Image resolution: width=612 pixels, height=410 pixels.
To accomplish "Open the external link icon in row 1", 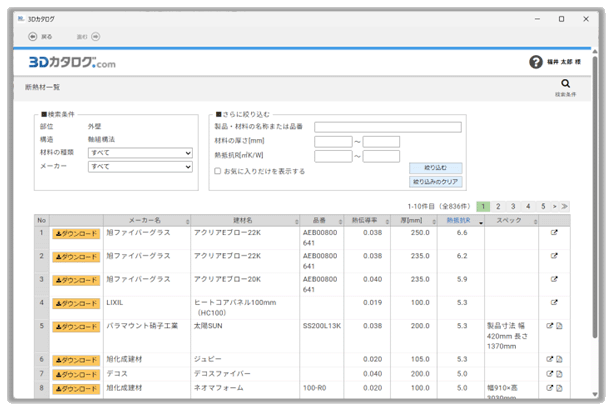I will coord(554,232).
